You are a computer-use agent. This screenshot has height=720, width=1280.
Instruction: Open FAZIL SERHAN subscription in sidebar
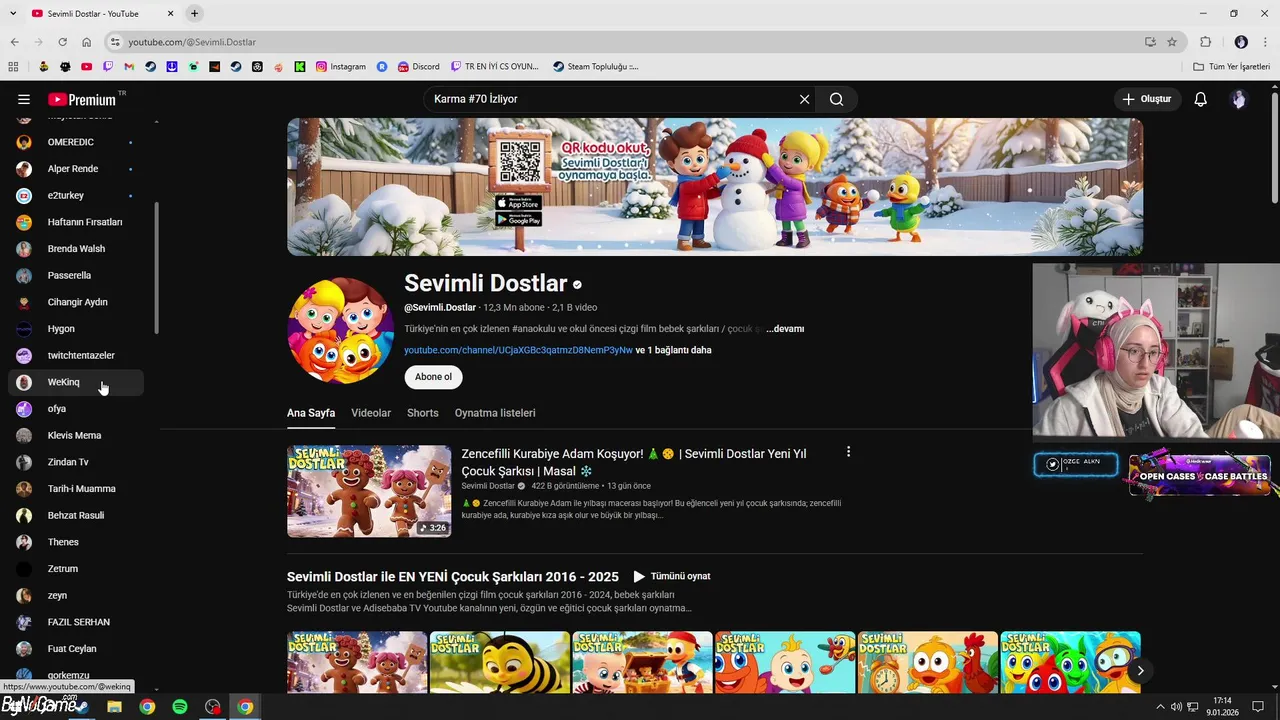(x=76, y=622)
